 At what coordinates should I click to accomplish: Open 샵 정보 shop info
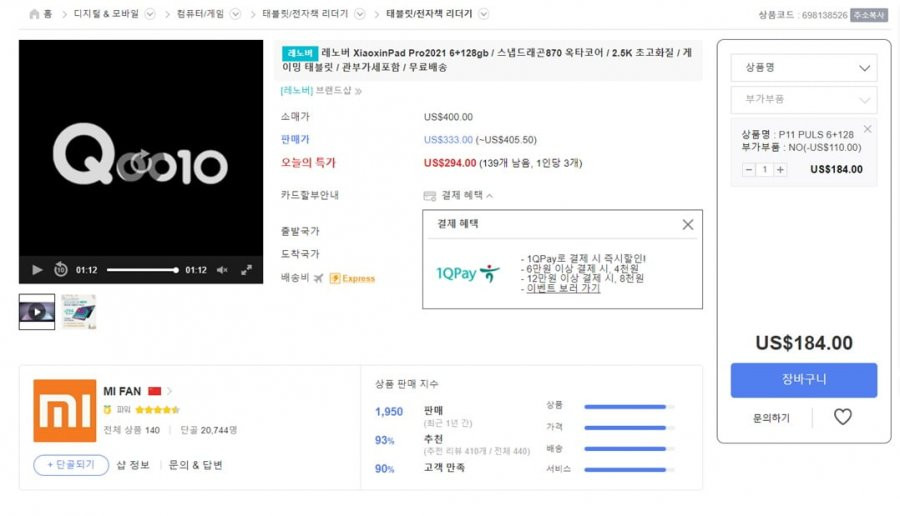133,465
